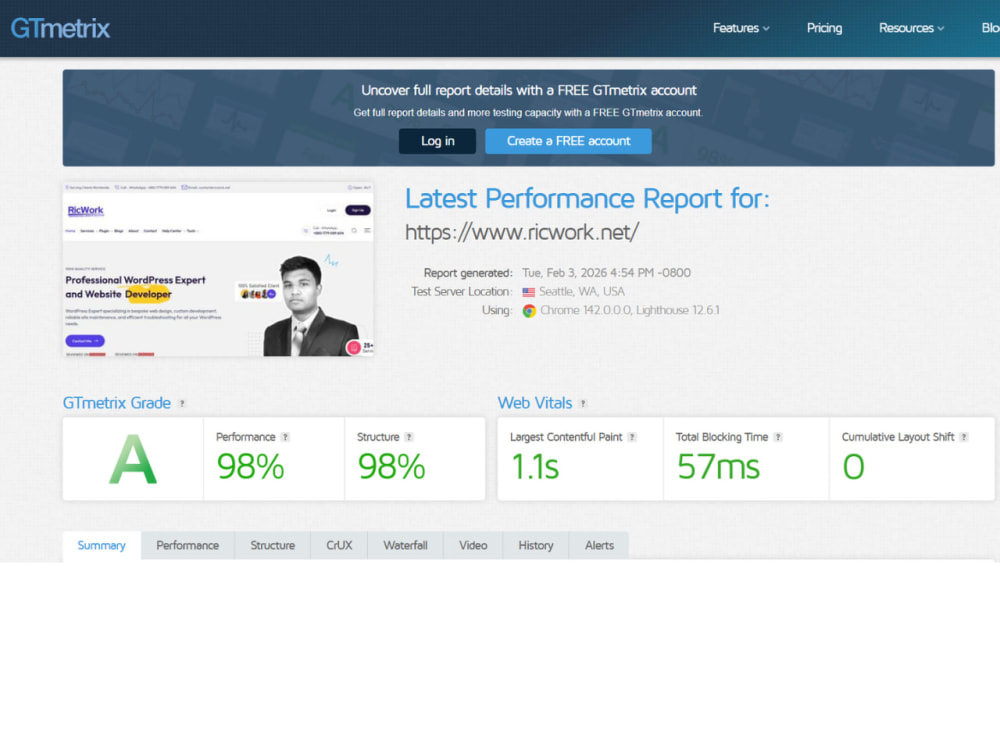Click help icon for Cumulative Layout Shift

[964, 437]
